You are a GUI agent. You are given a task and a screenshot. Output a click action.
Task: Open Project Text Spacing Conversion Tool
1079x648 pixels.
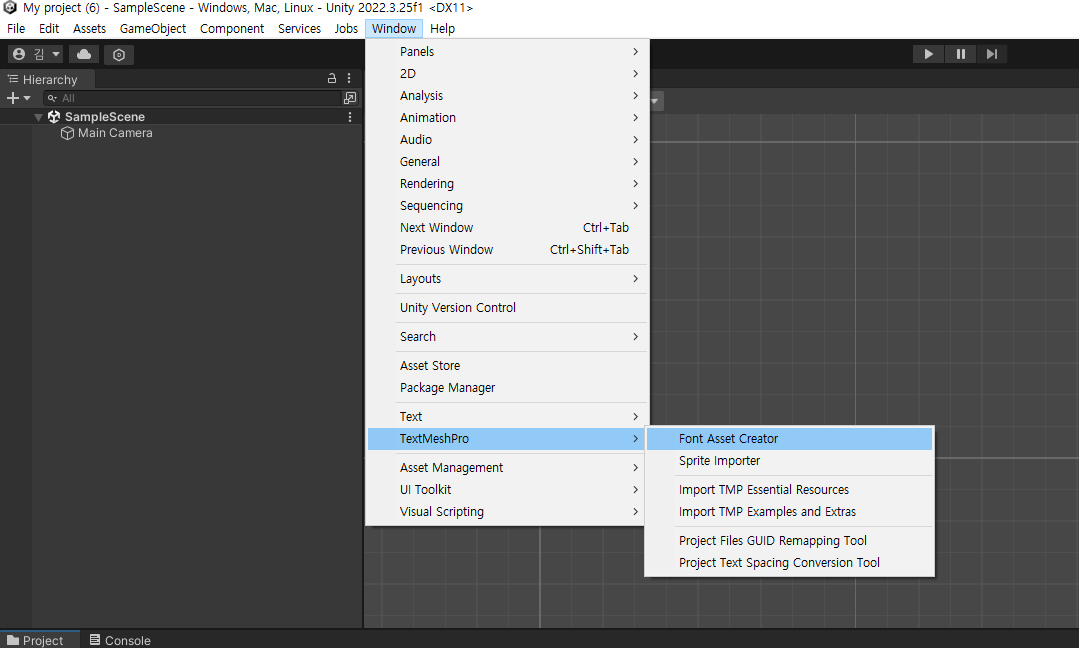click(x=789, y=562)
